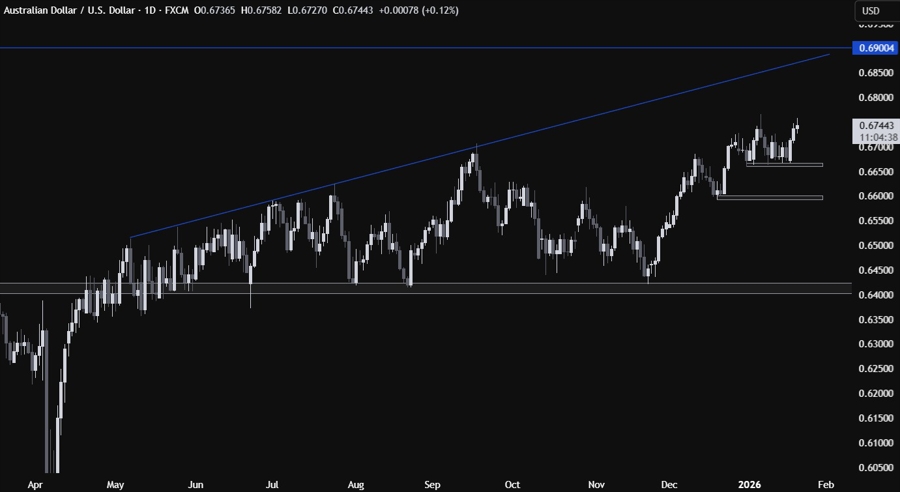
Task: Click the Sep label on time axis
Action: [x=432, y=486]
